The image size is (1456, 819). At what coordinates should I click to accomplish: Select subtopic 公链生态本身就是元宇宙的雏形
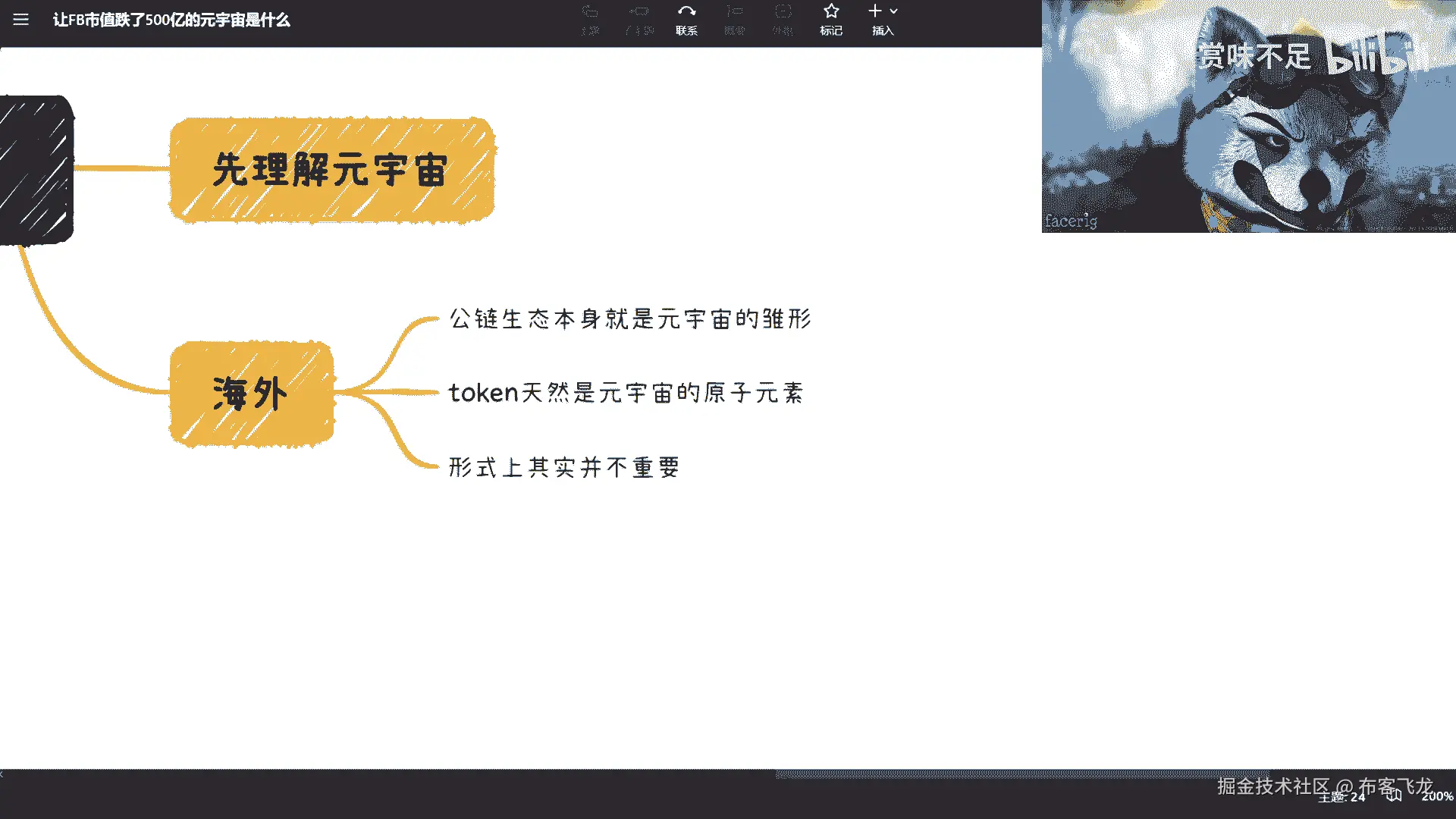tap(629, 318)
